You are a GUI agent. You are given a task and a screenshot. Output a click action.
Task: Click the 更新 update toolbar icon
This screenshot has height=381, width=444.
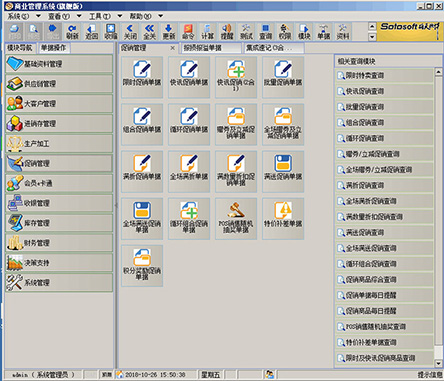[x=169, y=32]
